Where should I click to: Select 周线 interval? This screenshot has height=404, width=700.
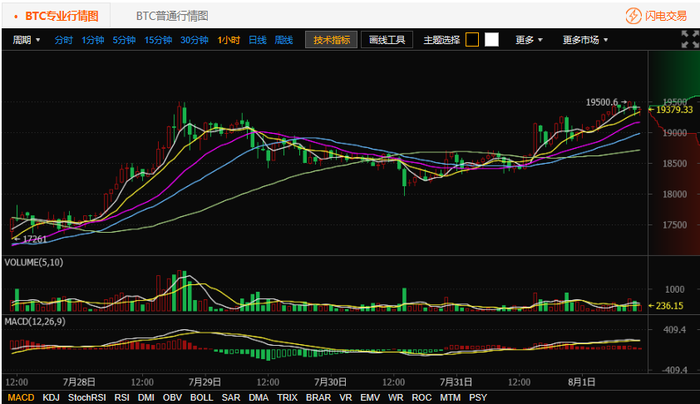(x=283, y=40)
